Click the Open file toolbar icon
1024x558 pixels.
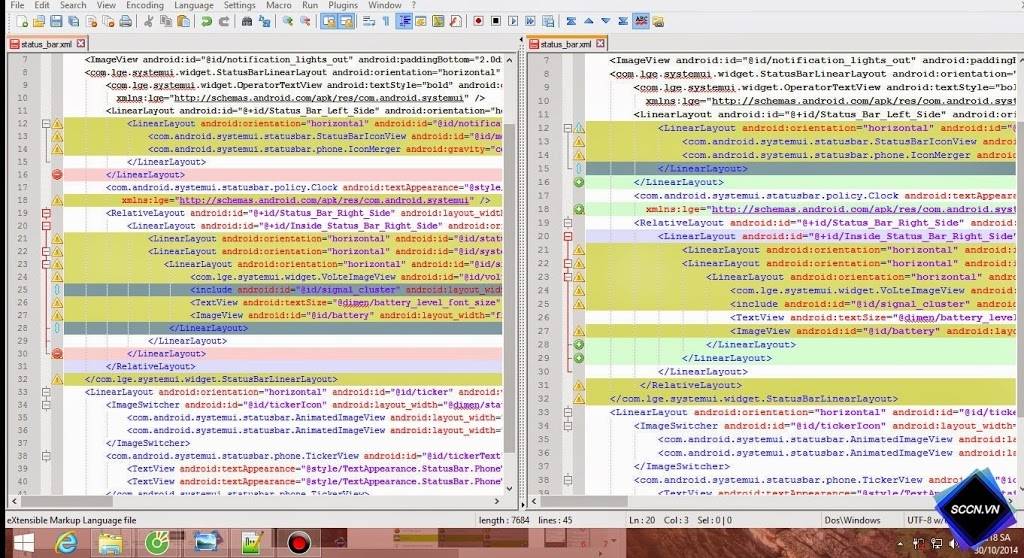coord(39,22)
